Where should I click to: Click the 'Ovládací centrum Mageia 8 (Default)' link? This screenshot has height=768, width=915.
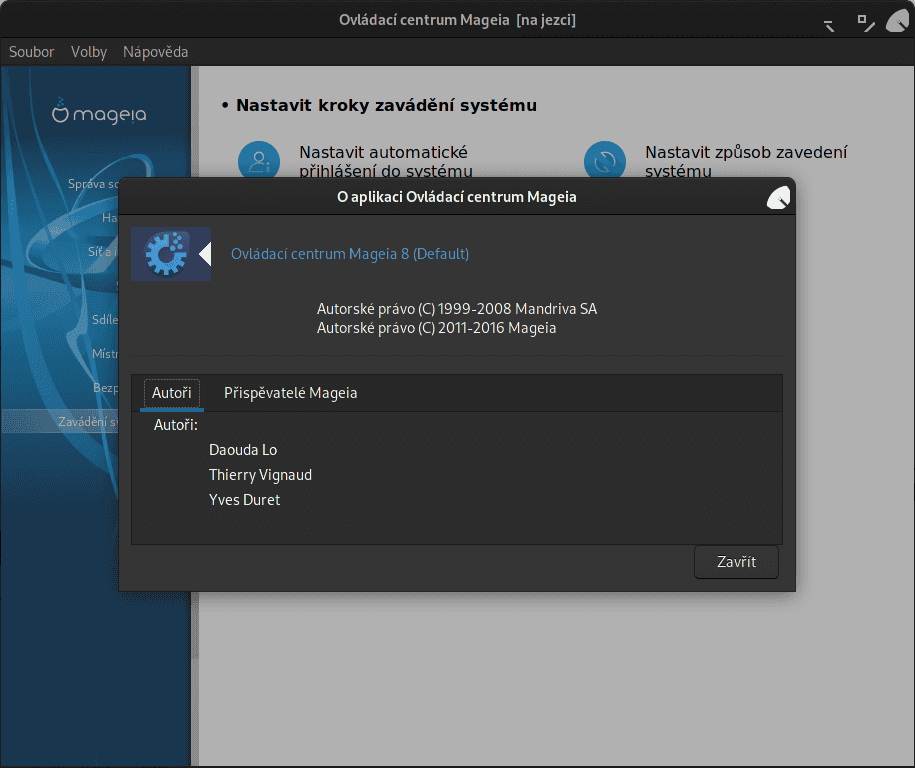[349, 254]
